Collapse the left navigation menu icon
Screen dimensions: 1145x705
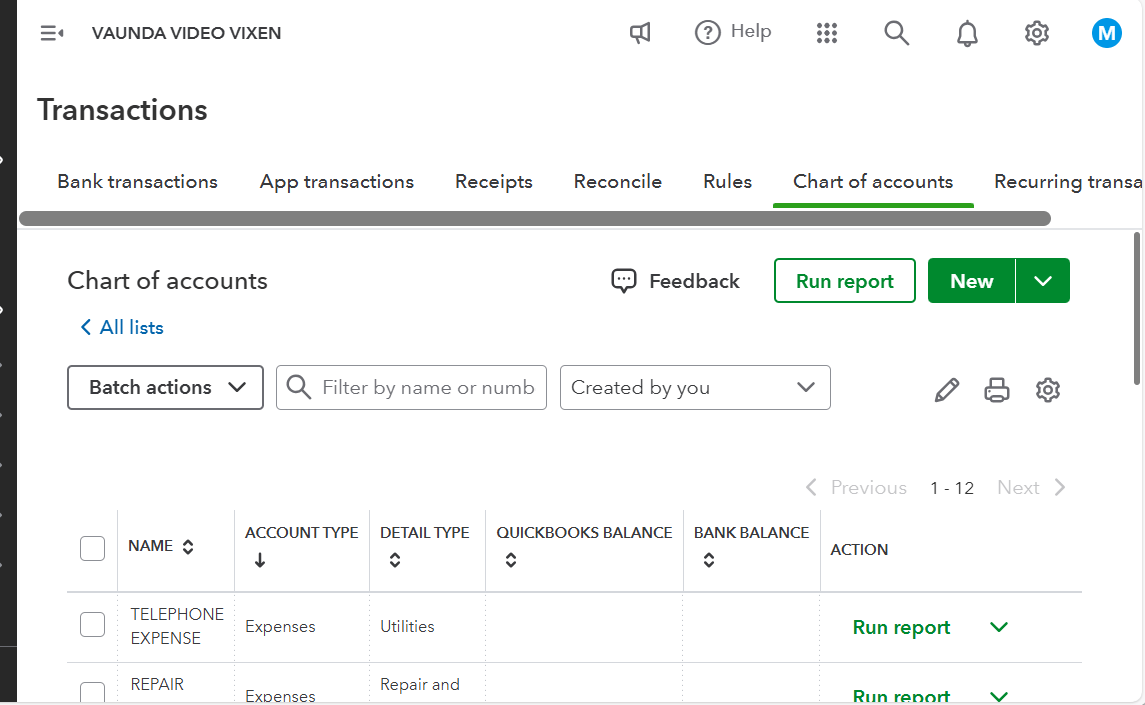pos(51,33)
